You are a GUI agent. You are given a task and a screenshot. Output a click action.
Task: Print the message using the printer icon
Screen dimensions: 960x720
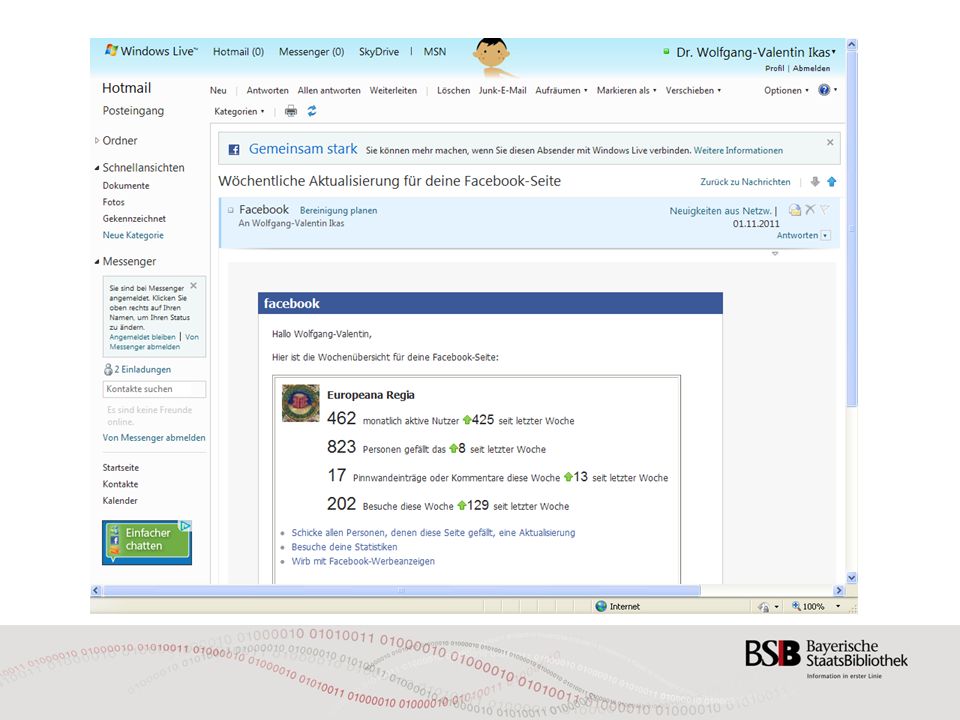tap(291, 111)
